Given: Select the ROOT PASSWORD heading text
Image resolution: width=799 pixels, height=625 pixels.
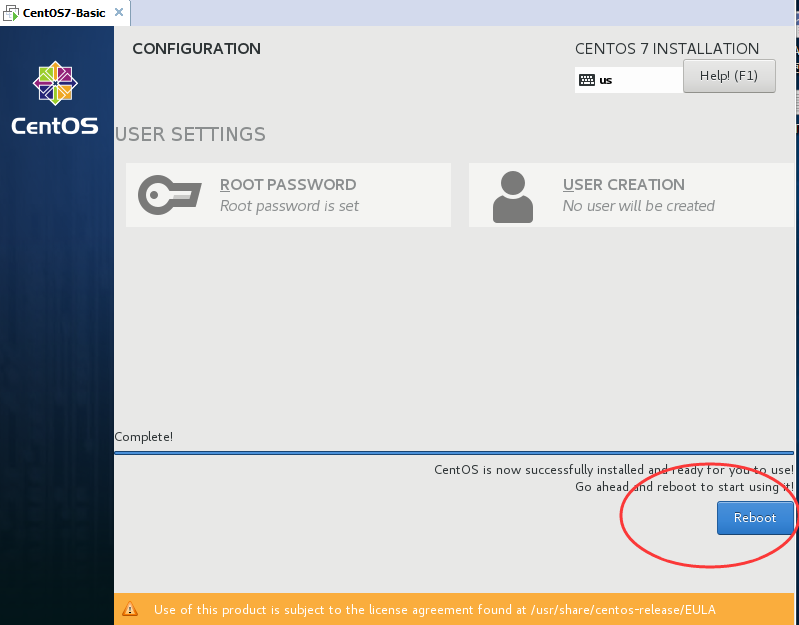Looking at the screenshot, I should (288, 184).
